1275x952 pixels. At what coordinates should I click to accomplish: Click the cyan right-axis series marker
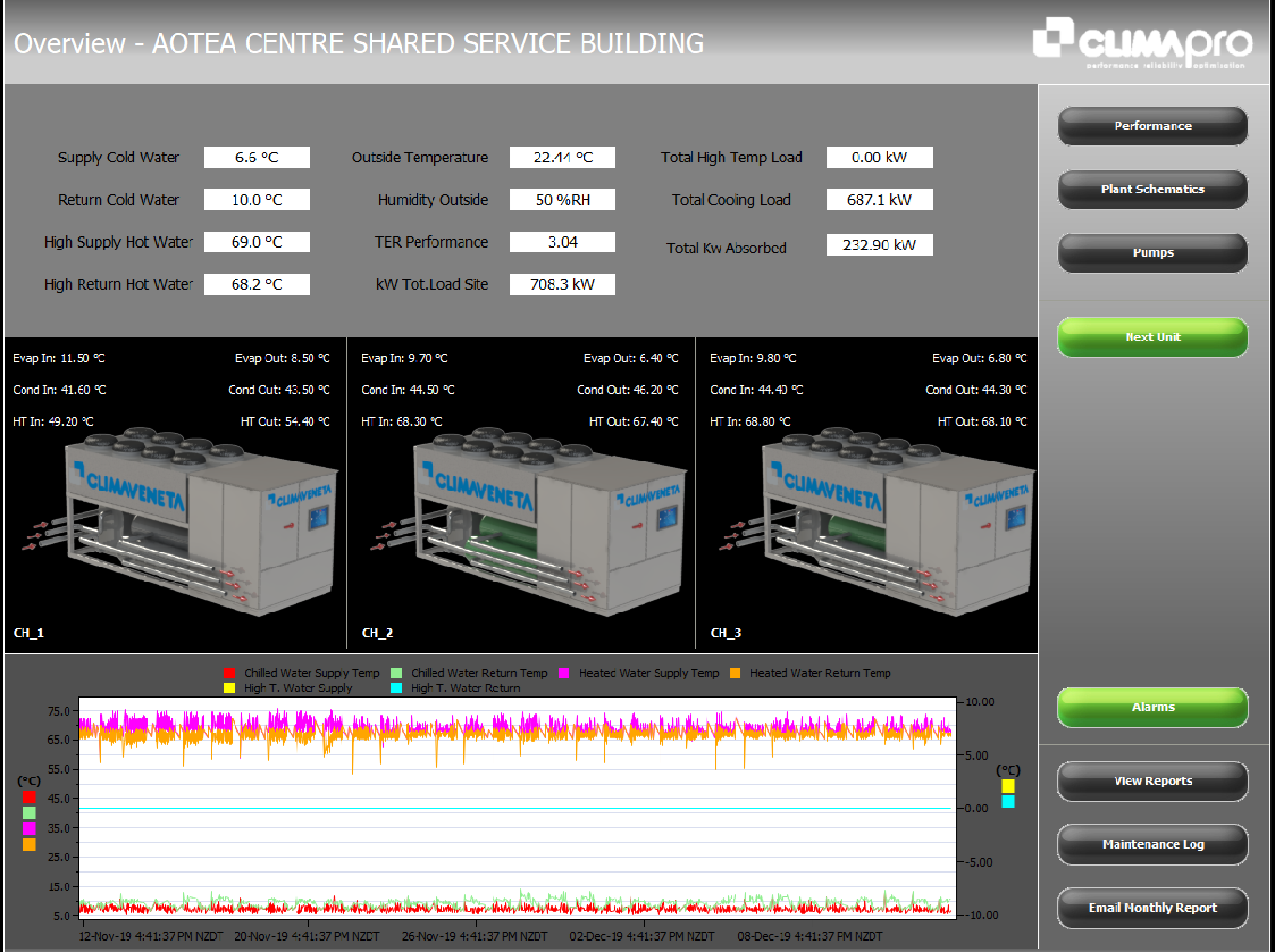click(x=1008, y=802)
